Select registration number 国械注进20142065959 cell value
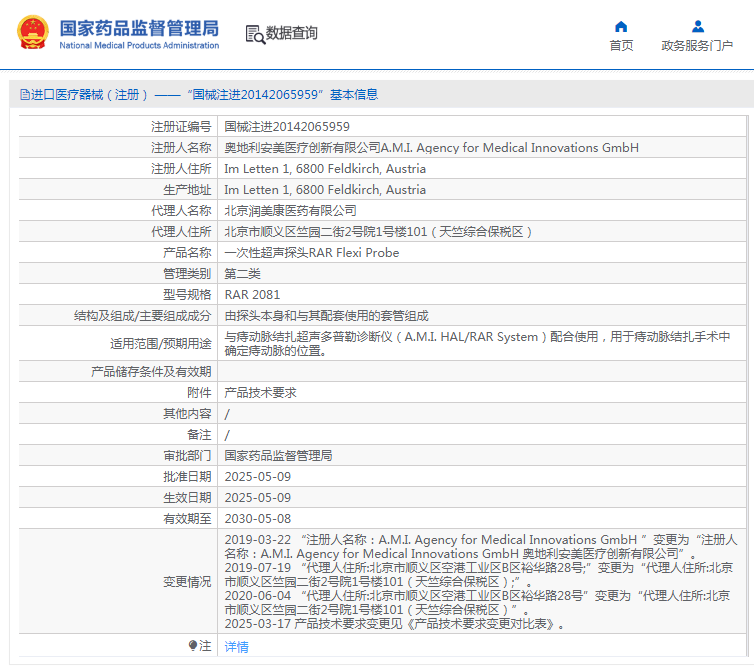This screenshot has height=672, width=754. (x=287, y=127)
